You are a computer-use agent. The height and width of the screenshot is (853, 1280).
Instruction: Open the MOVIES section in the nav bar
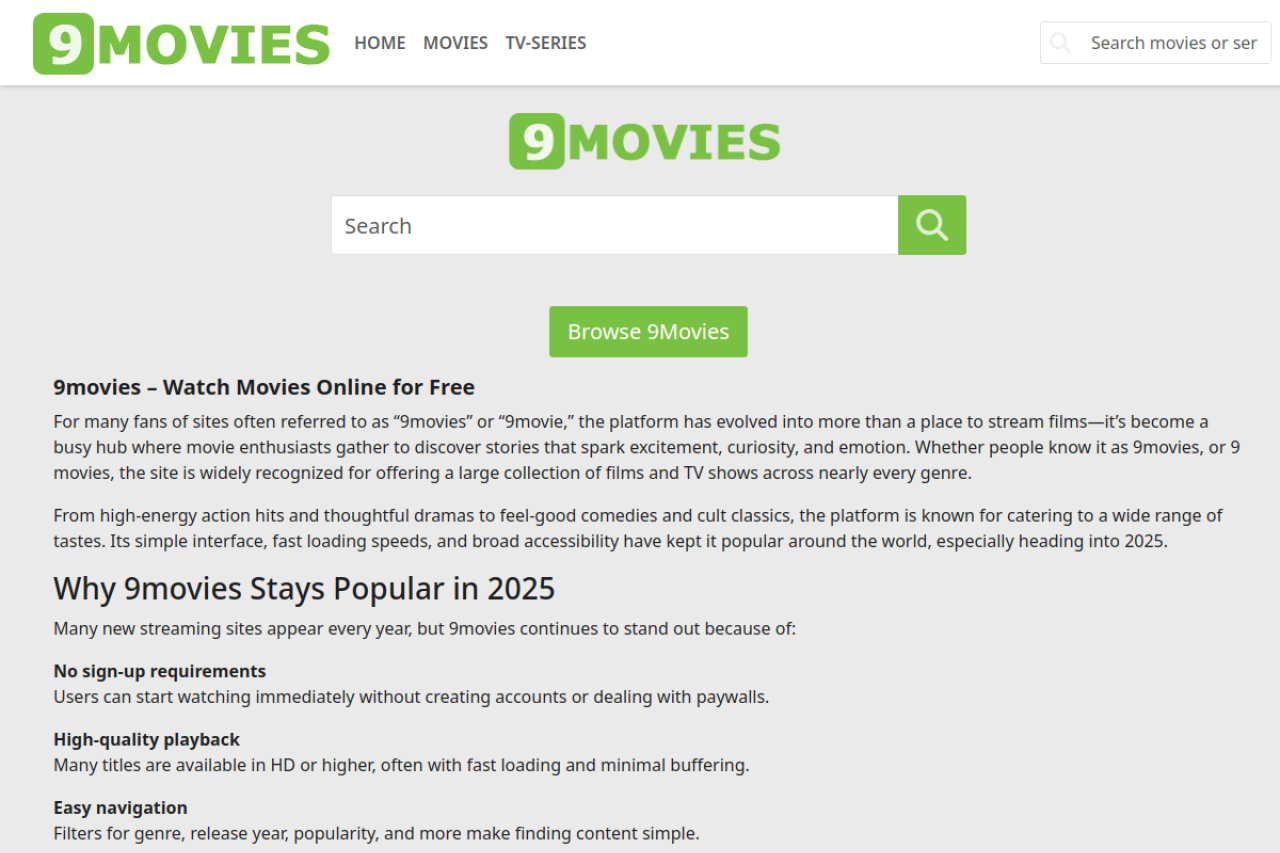coord(455,43)
